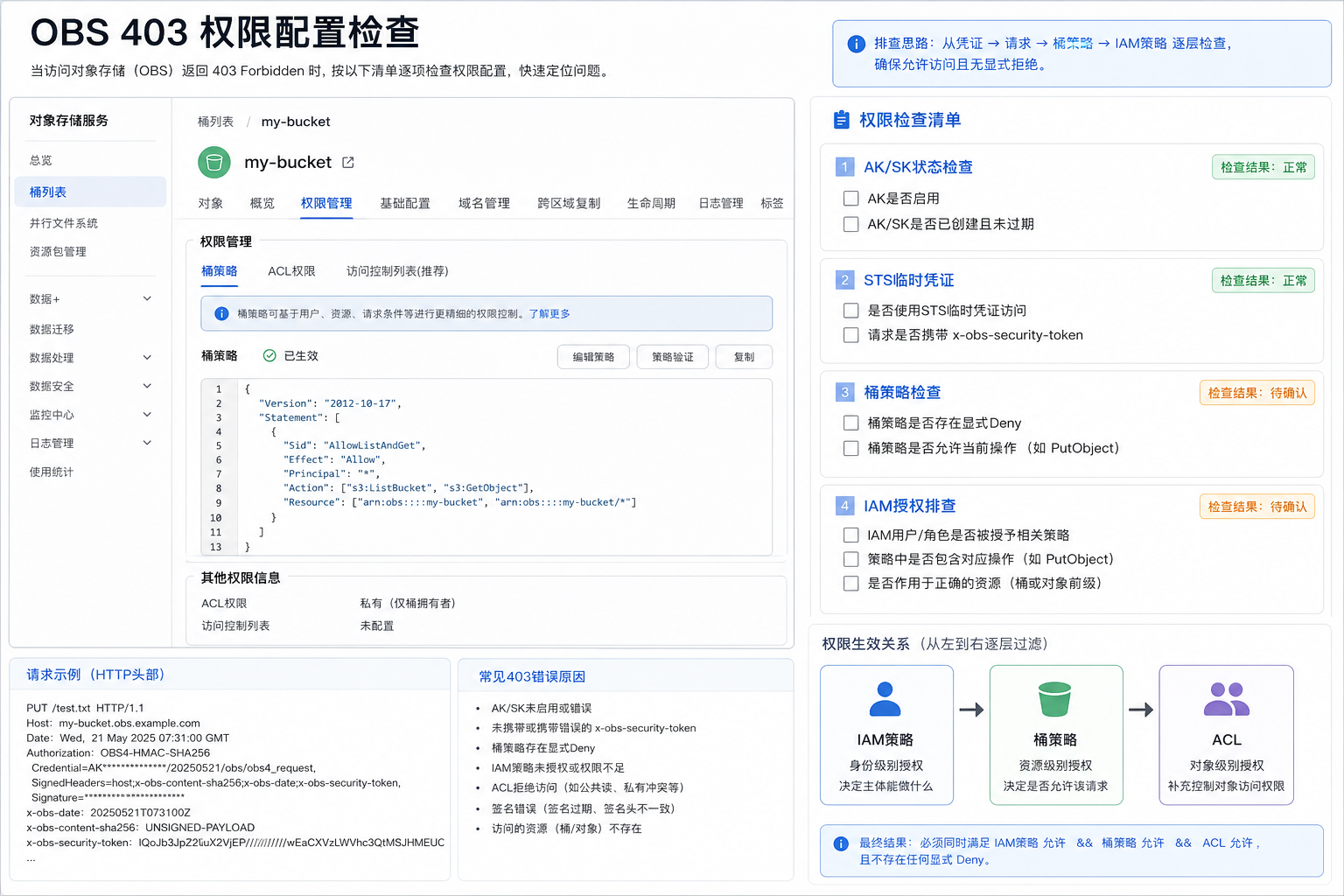Open the 标签 tab
The width and height of the screenshot is (1344, 896).
(772, 203)
